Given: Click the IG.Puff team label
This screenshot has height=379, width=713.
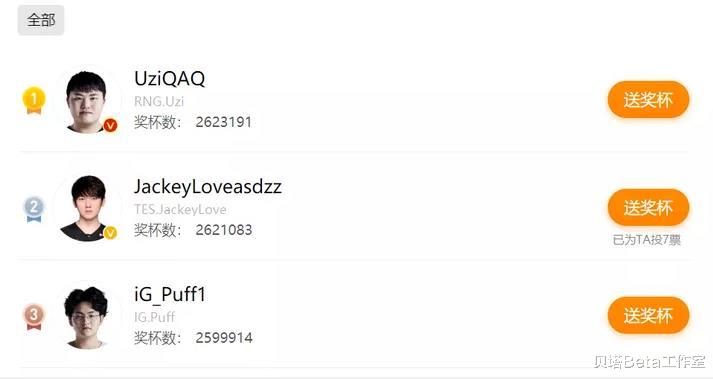Looking at the screenshot, I should click(155, 317).
